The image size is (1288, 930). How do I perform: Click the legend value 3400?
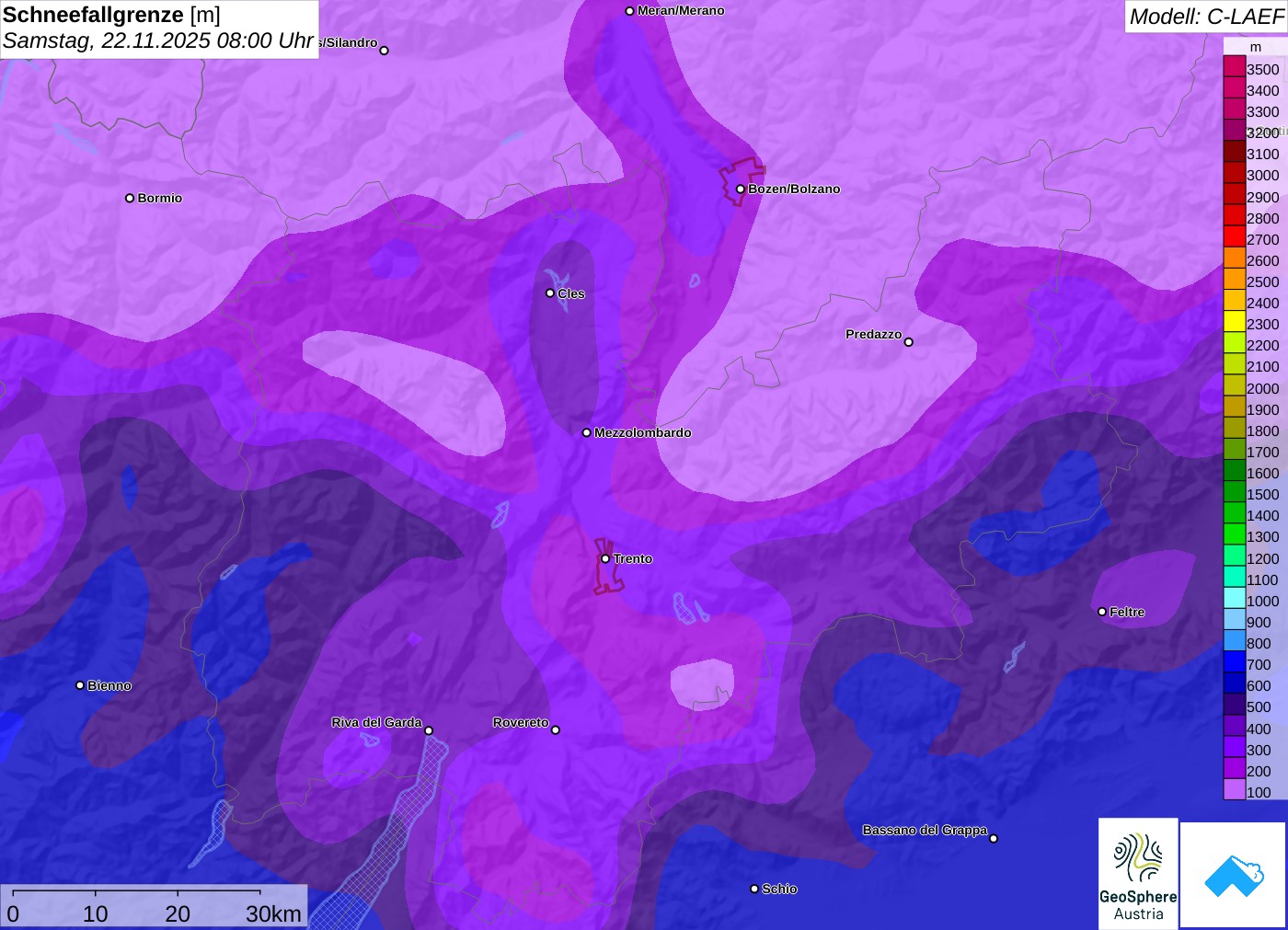(1262, 90)
